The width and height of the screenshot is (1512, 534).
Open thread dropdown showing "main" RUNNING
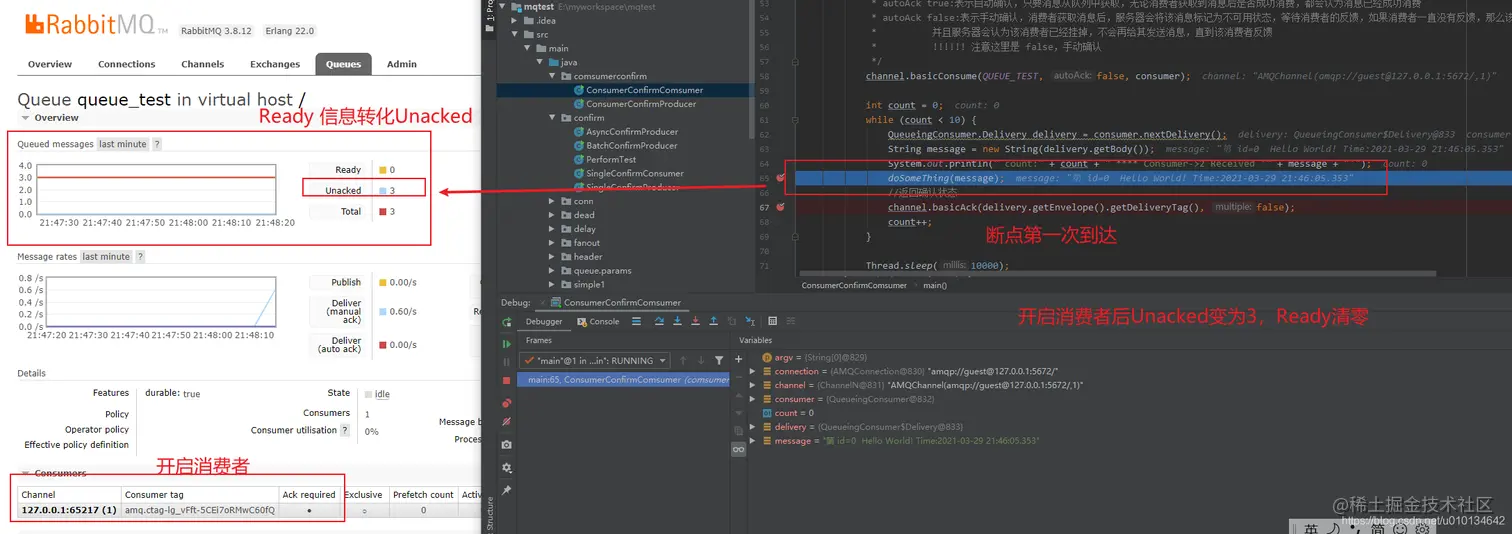(x=594, y=360)
